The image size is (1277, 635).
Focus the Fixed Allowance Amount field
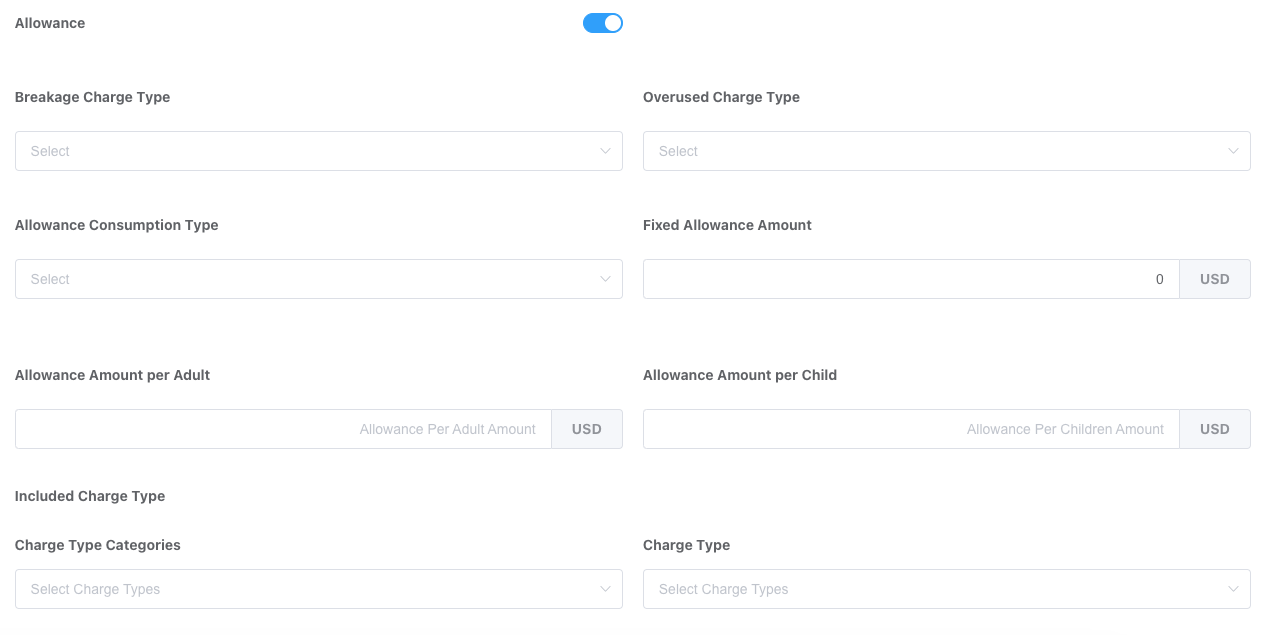point(910,279)
